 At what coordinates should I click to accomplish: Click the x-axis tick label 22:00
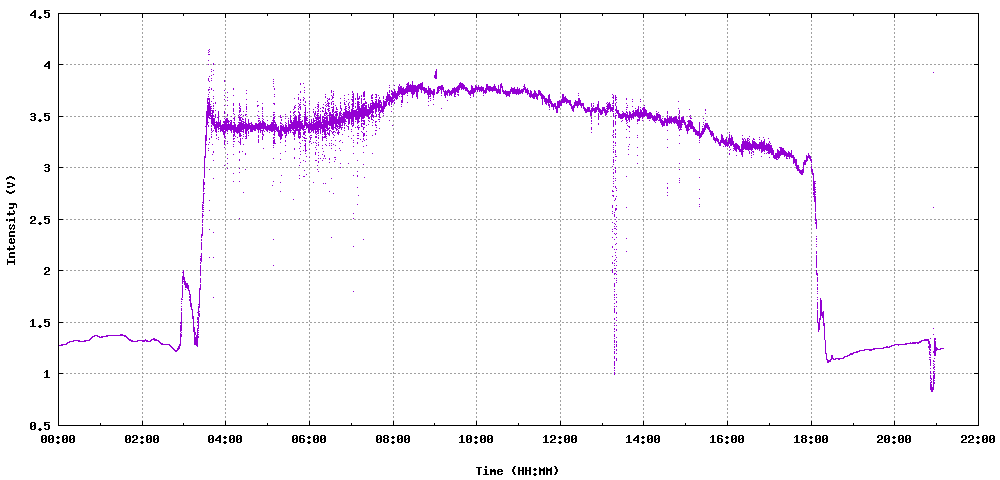click(978, 439)
